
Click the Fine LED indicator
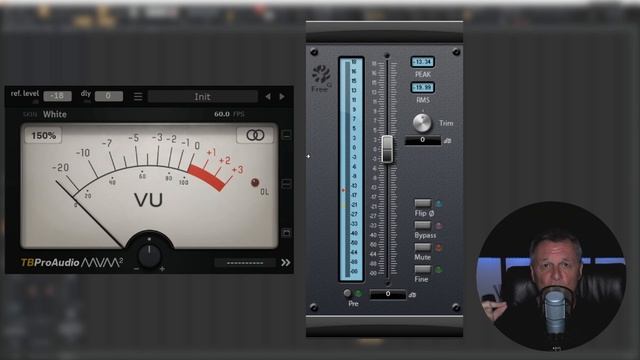click(x=439, y=269)
